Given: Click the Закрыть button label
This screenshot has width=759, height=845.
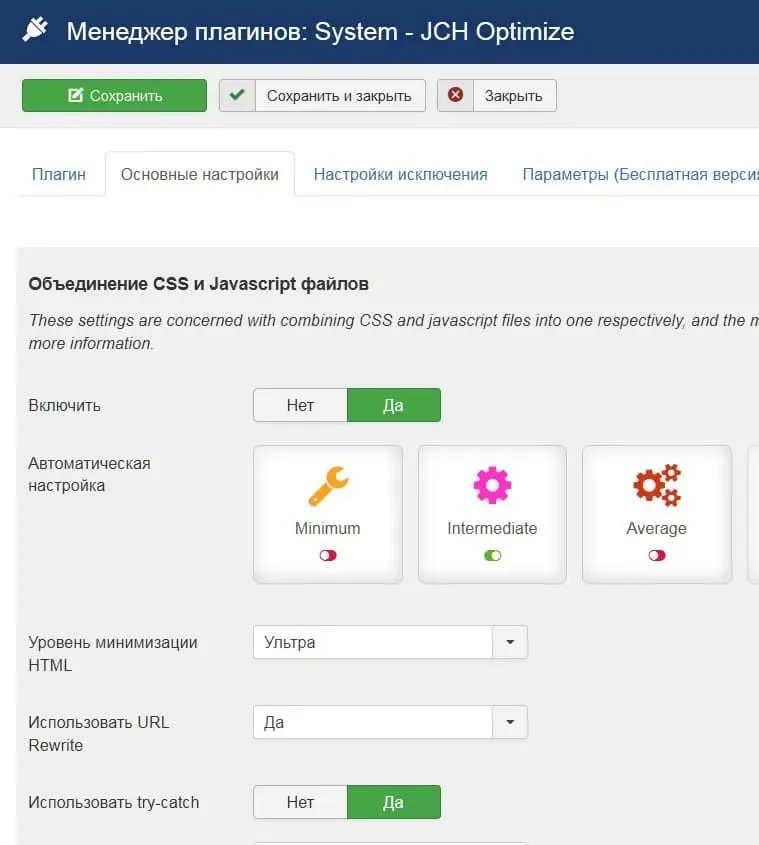Looking at the screenshot, I should coord(513,96).
